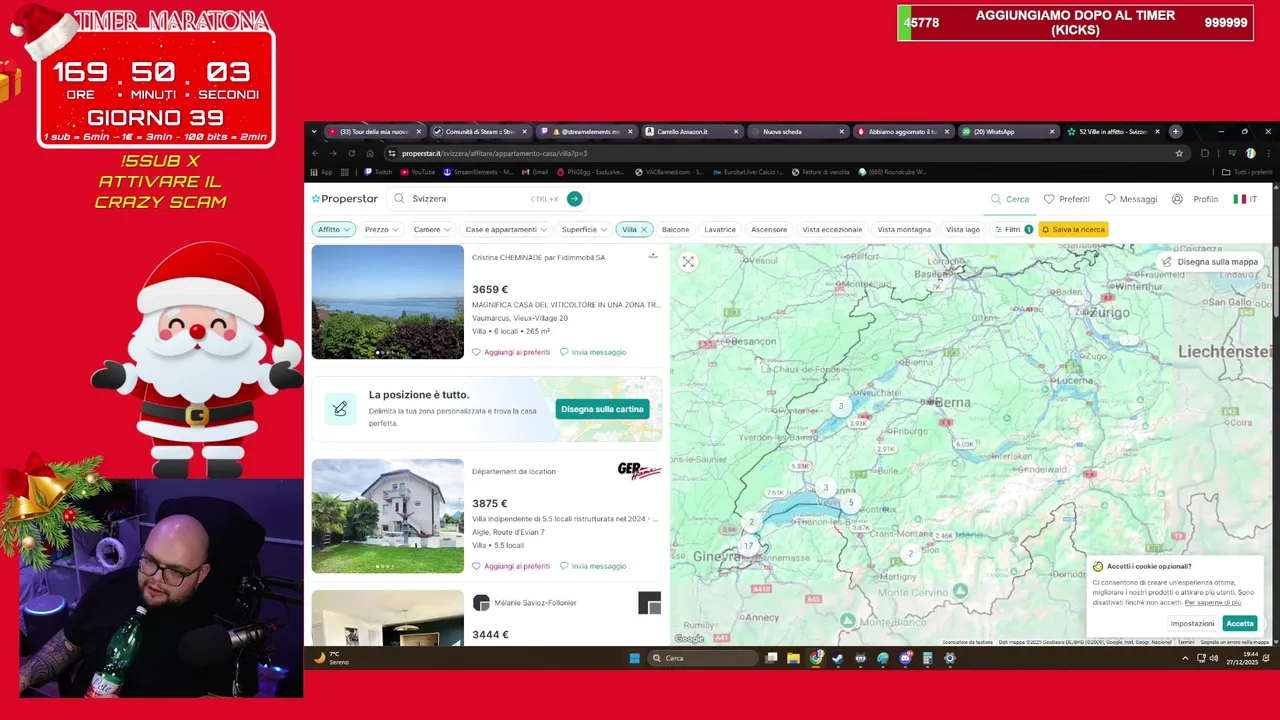Reload the page
Viewport: 1280px width, 720px height.
[x=351, y=153]
